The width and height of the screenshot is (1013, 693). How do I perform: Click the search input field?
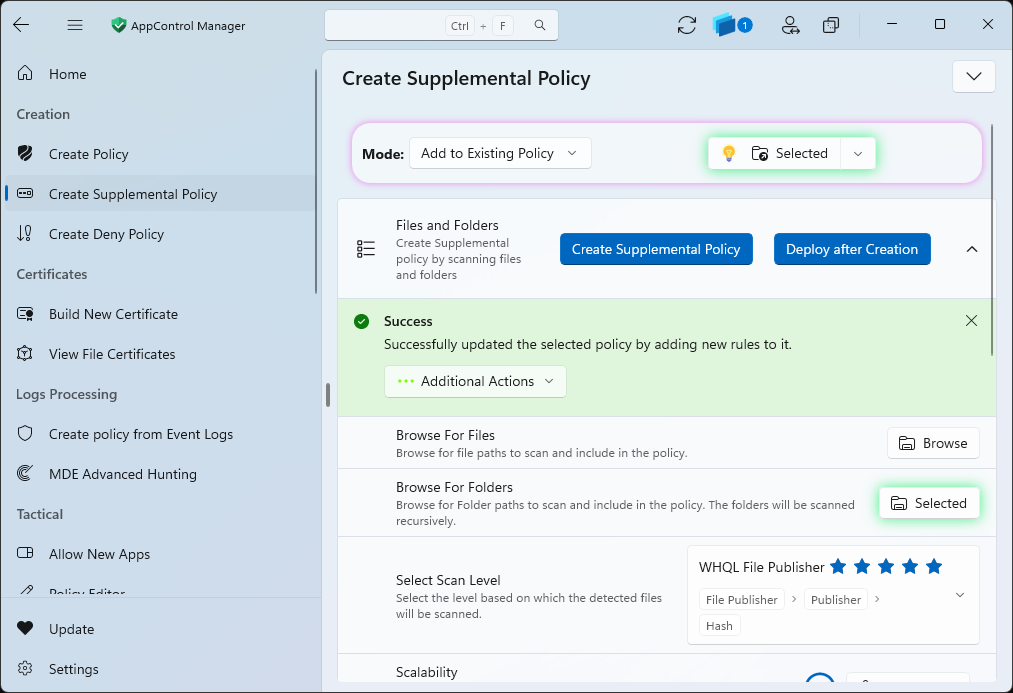coord(385,25)
